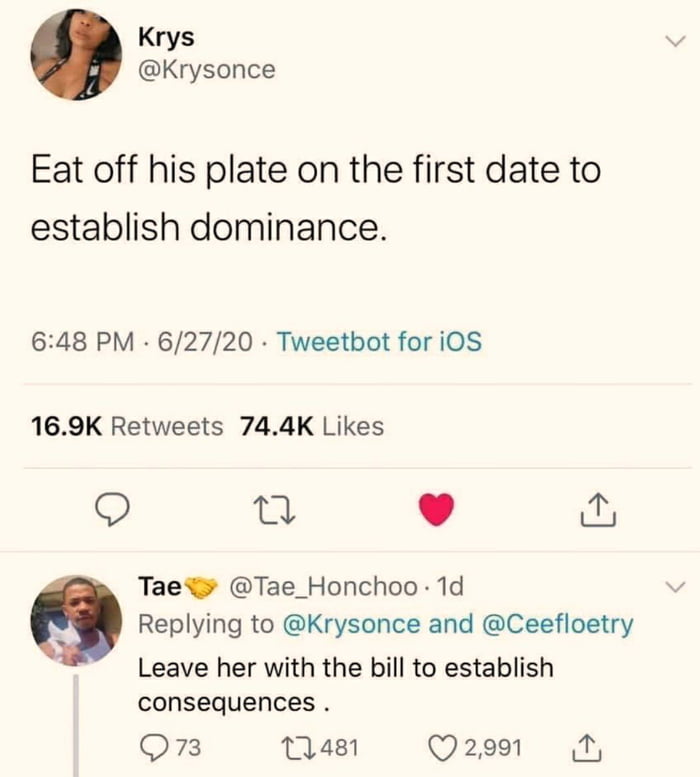Show the 74.4K Likes list

tap(312, 426)
